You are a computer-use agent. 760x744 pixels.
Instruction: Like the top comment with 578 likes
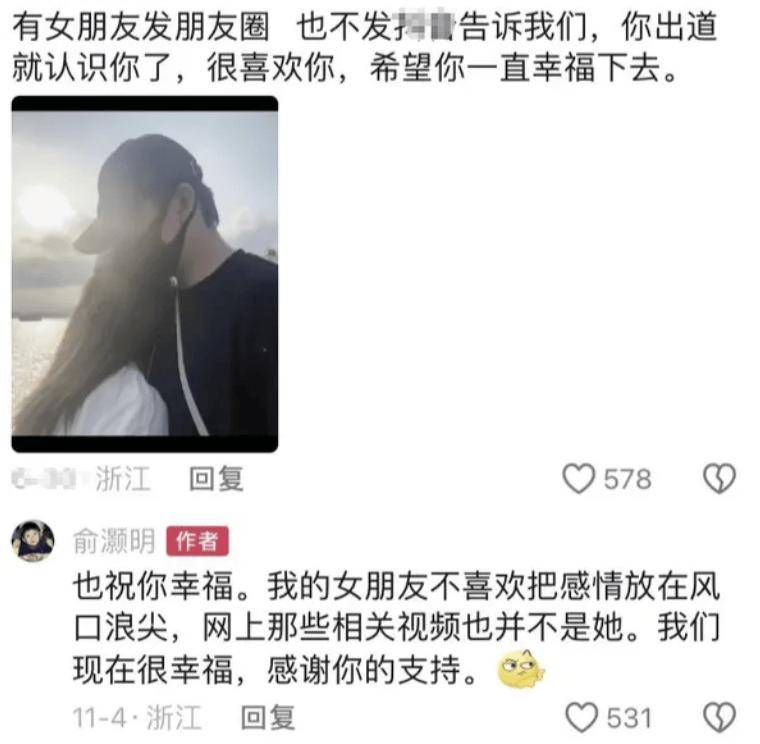pos(579,479)
